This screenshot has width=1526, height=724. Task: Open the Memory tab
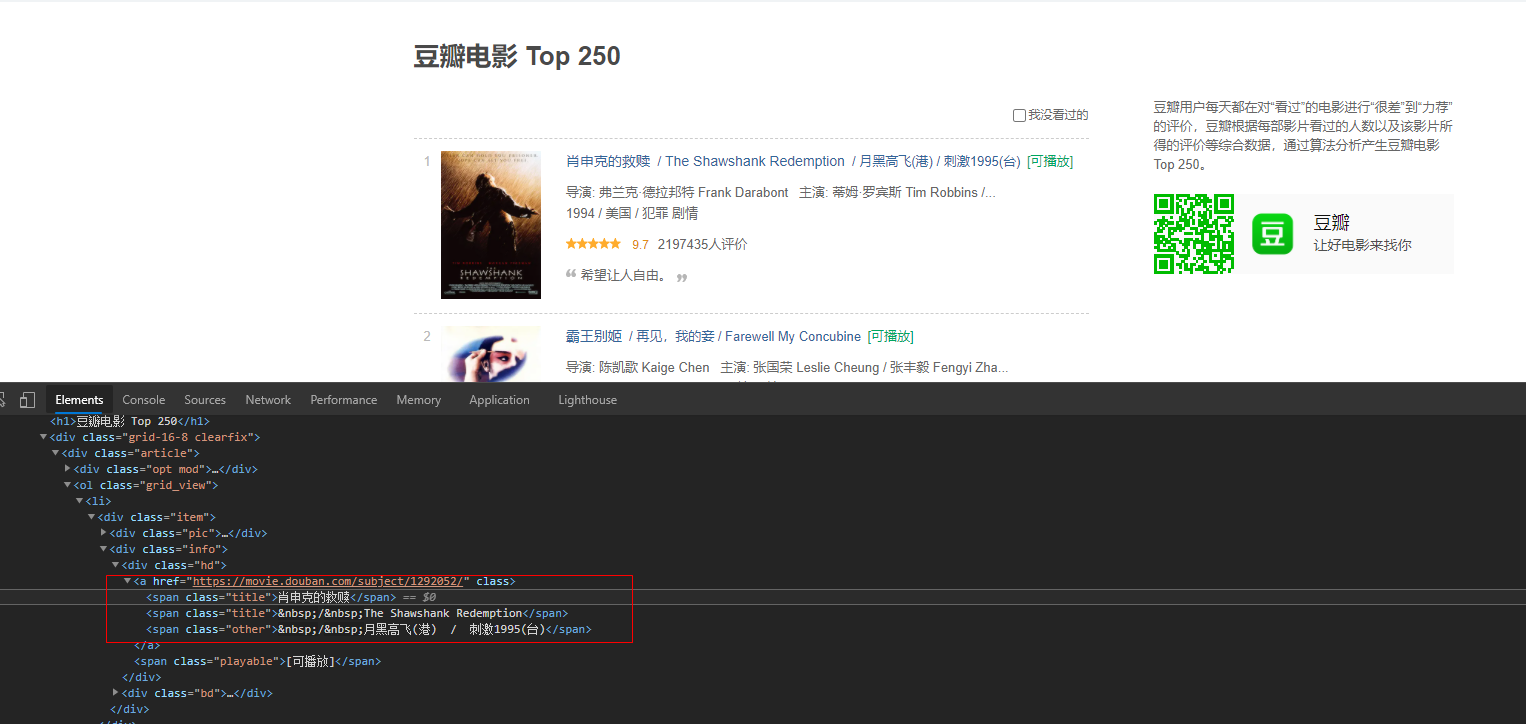418,400
